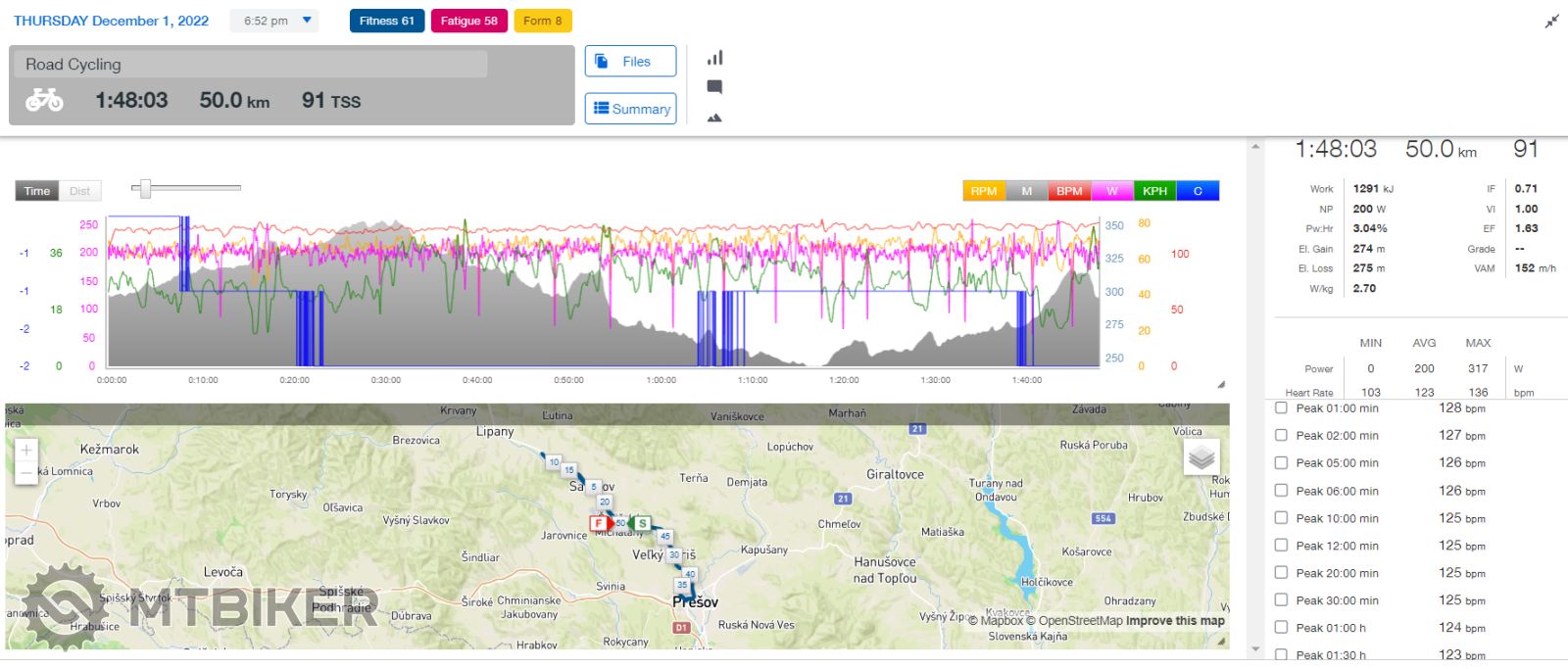This screenshot has width=1568, height=669.
Task: Collapse the view with the shrink arrows icon
Action: [1551, 22]
